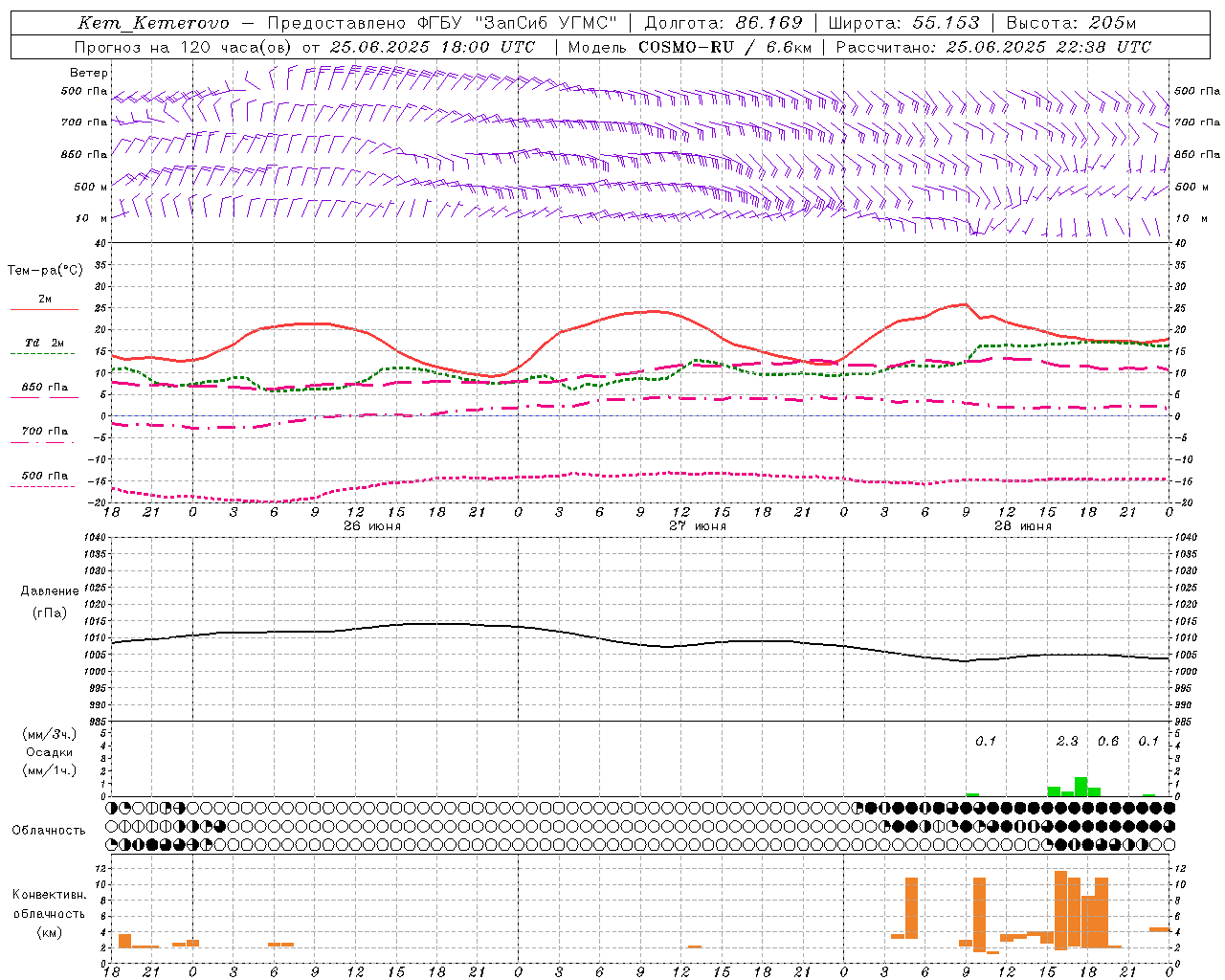Select the Долгота: 86.169 value

click(724, 23)
